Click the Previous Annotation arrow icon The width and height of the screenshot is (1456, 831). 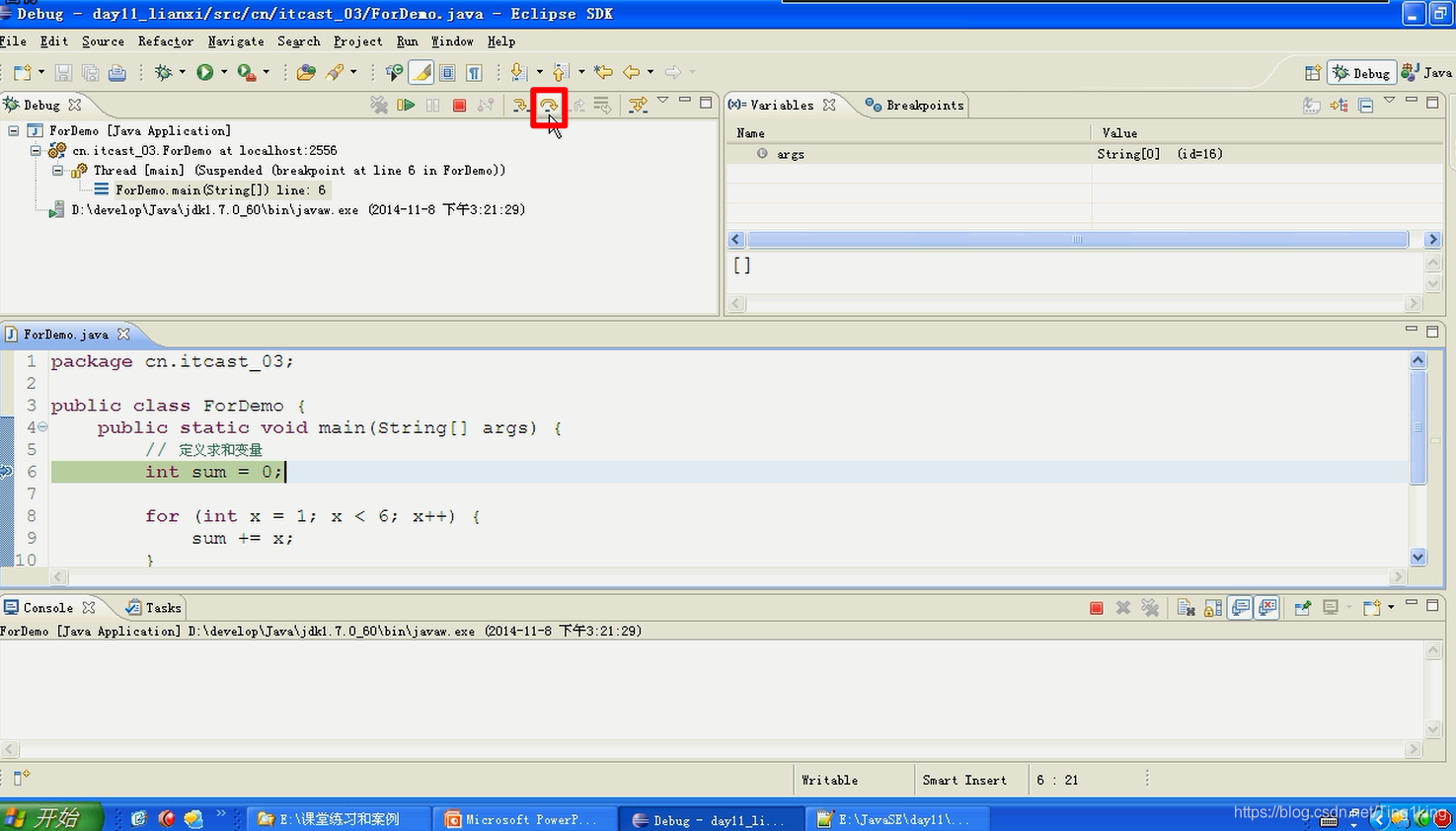pos(561,72)
